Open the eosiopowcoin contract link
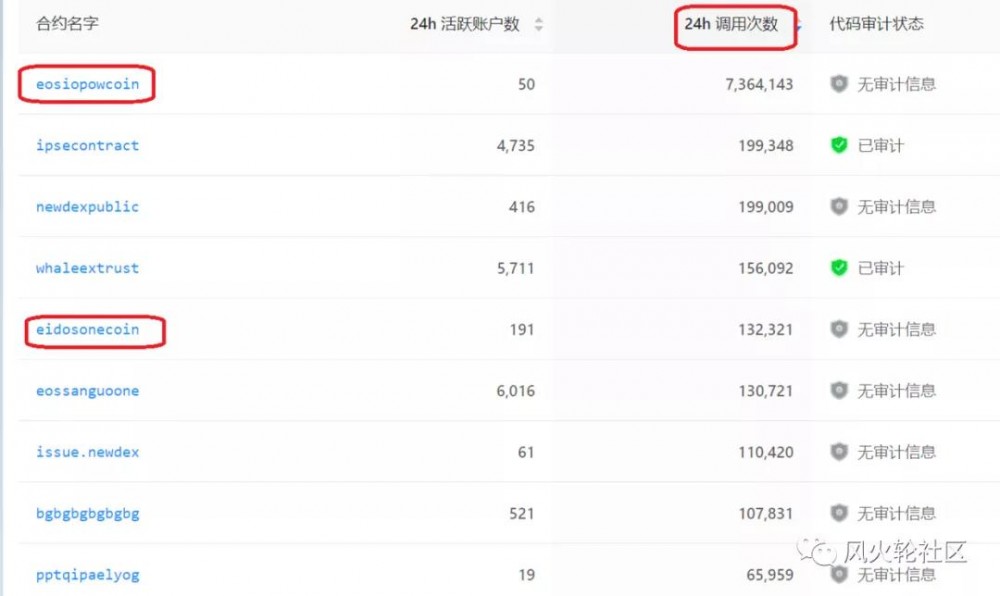The height and width of the screenshot is (596, 1000). pos(86,85)
